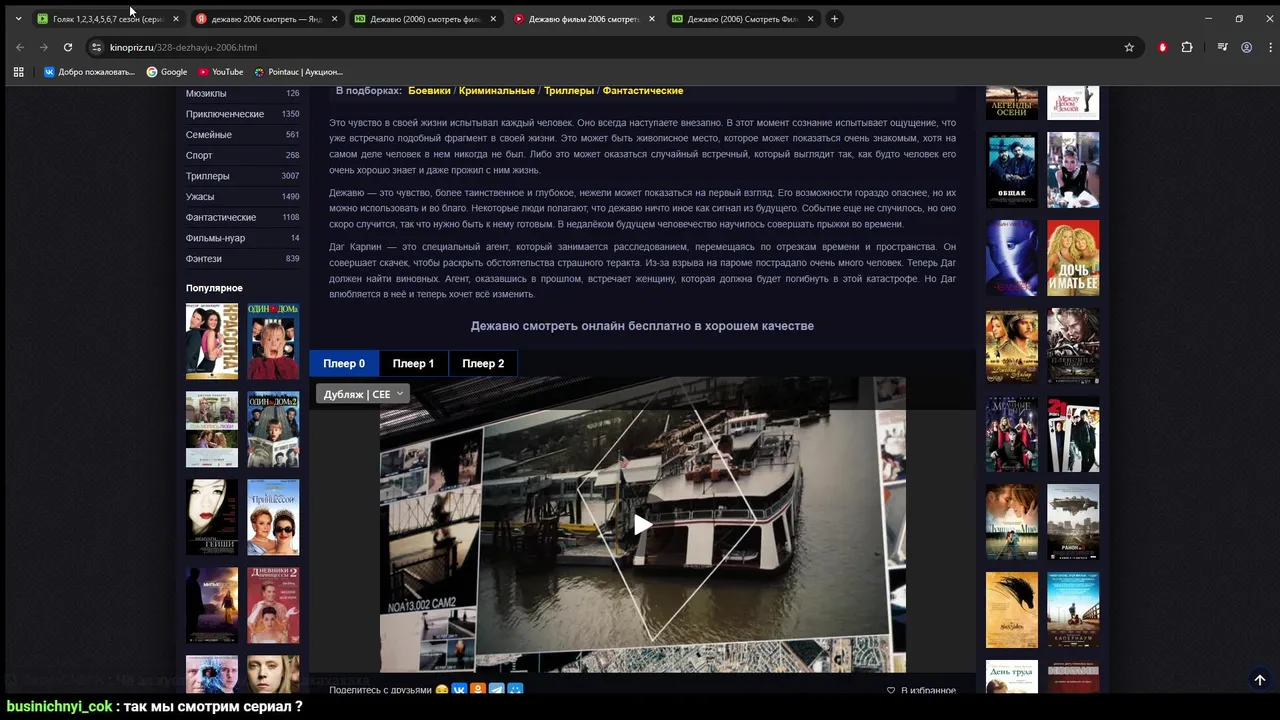Open the 'Pointauc | Аукцион' bookmark
The height and width of the screenshot is (720, 1280).
[x=298, y=72]
